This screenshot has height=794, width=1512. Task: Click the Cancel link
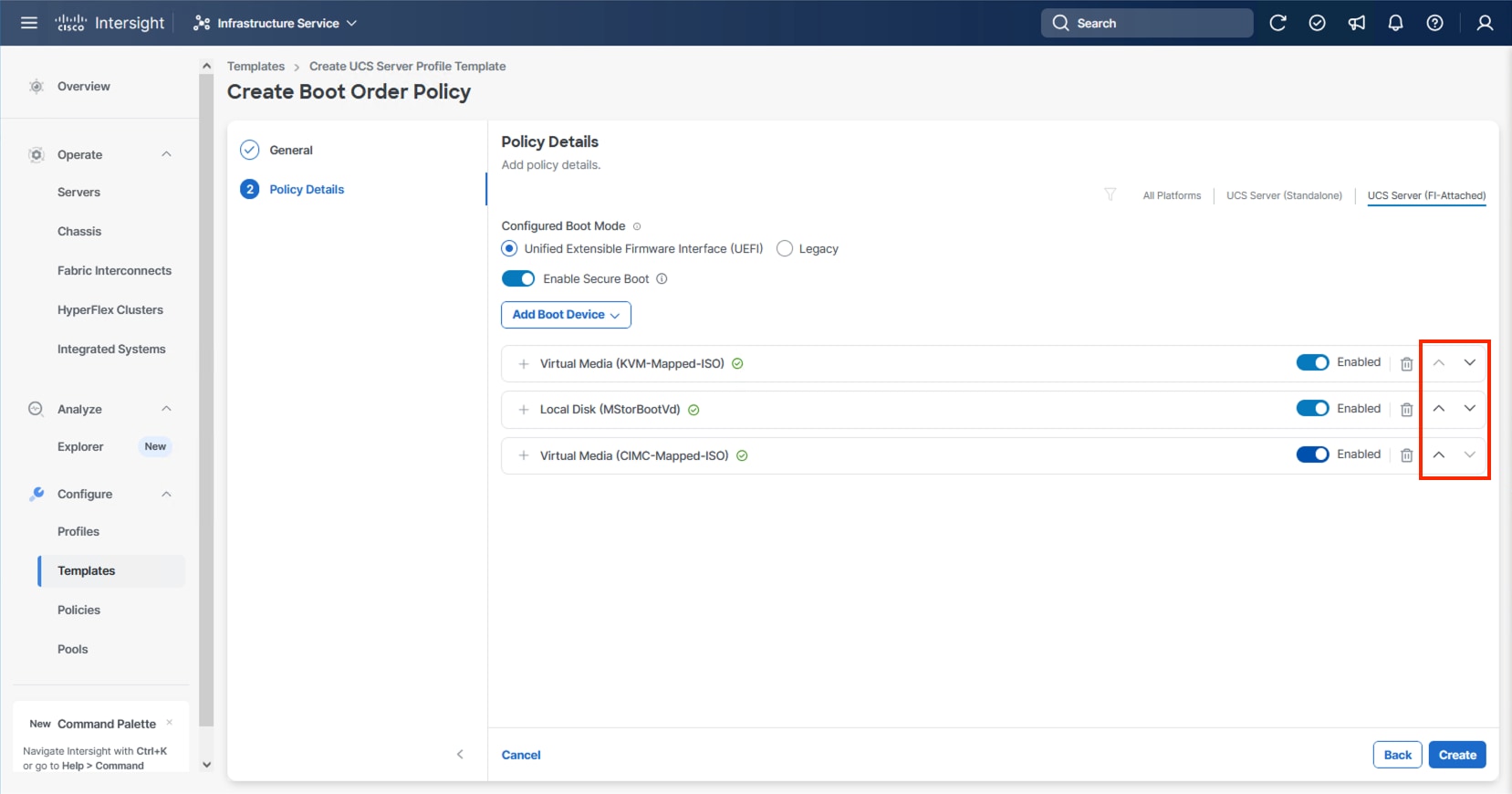[x=521, y=755]
